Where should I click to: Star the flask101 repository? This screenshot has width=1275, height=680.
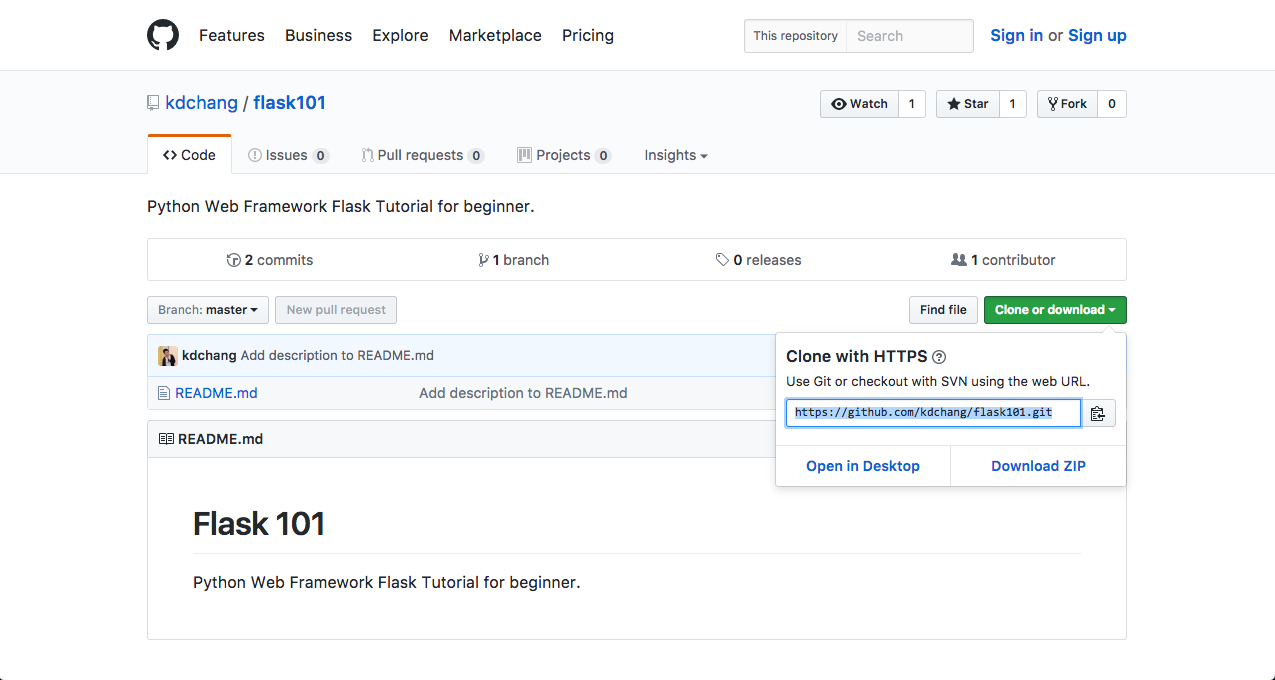point(967,104)
